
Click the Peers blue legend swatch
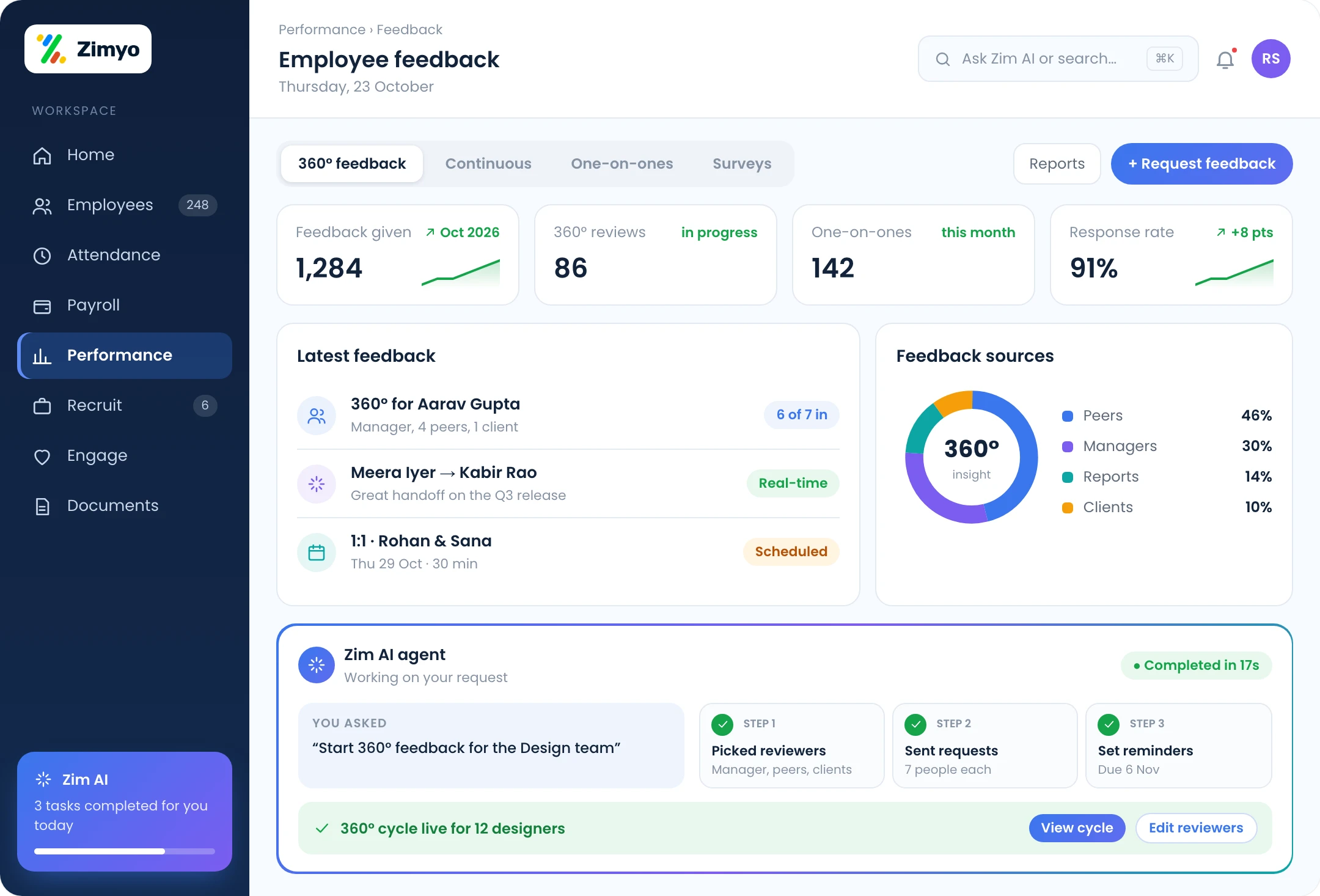tap(1068, 416)
